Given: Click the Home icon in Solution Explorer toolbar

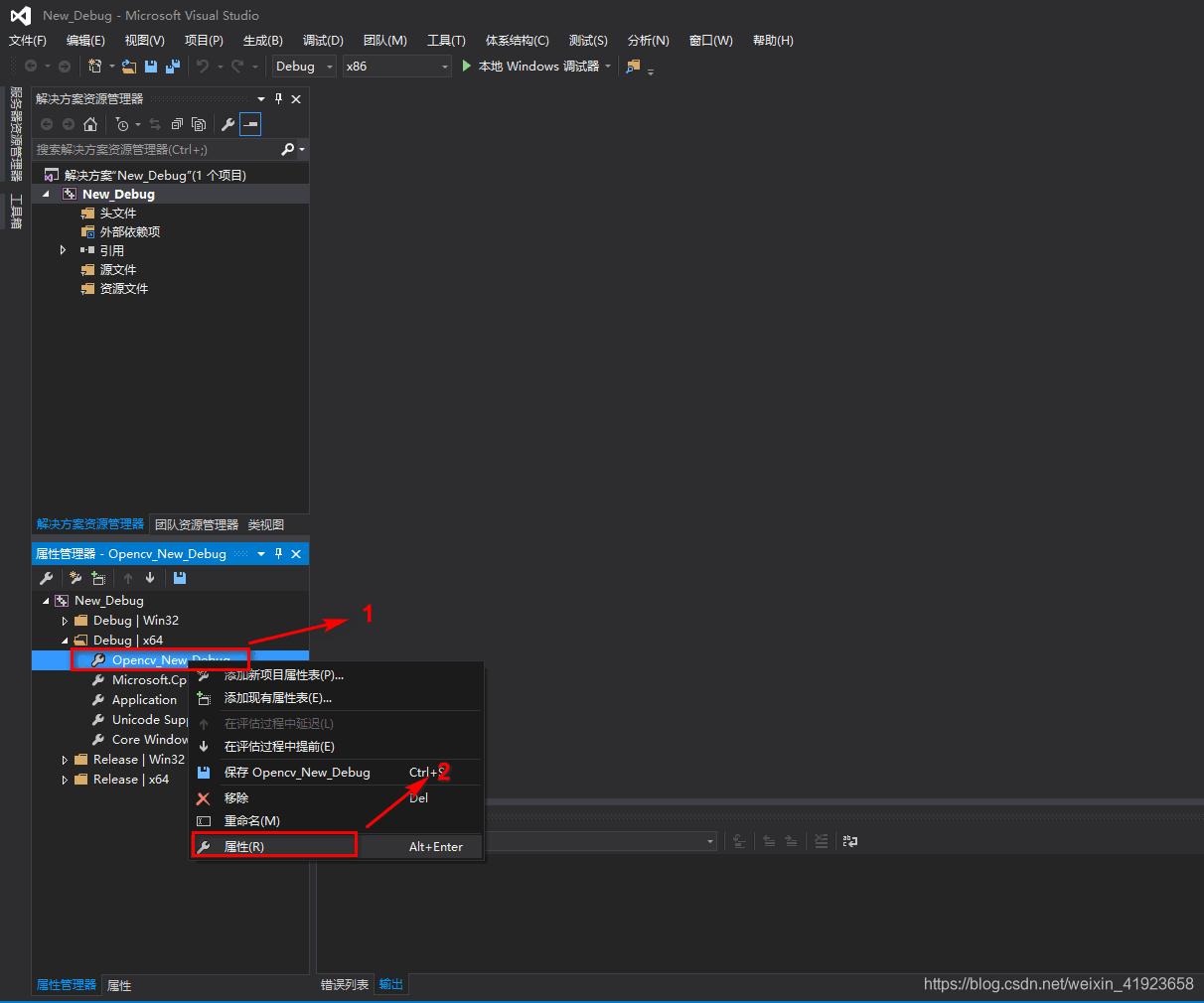Looking at the screenshot, I should coord(90,124).
